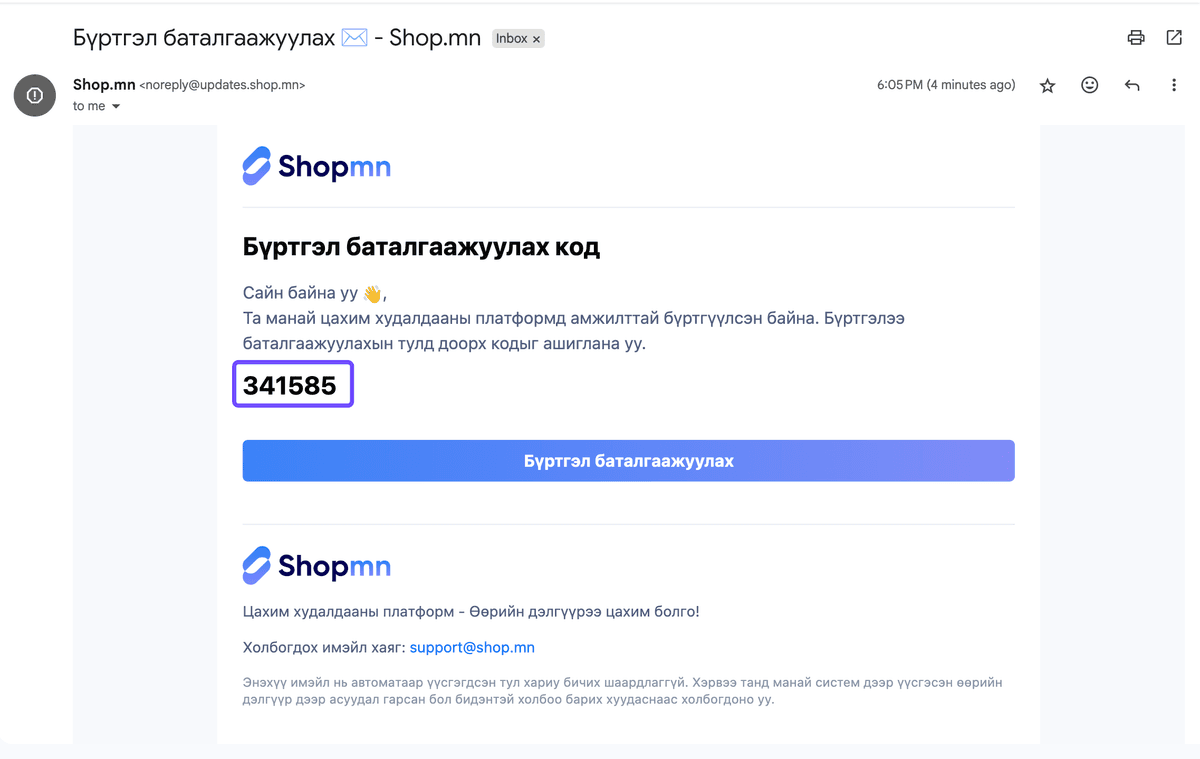Click the Бүртгэл баталгаажуулах button
1200x759 pixels.
(x=628, y=461)
